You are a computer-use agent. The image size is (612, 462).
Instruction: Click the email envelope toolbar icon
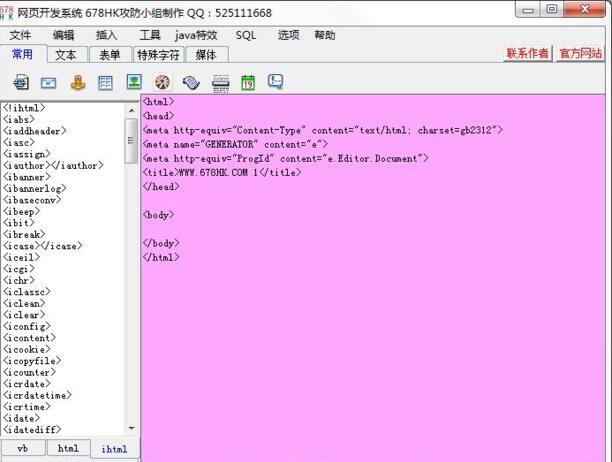click(x=48, y=83)
